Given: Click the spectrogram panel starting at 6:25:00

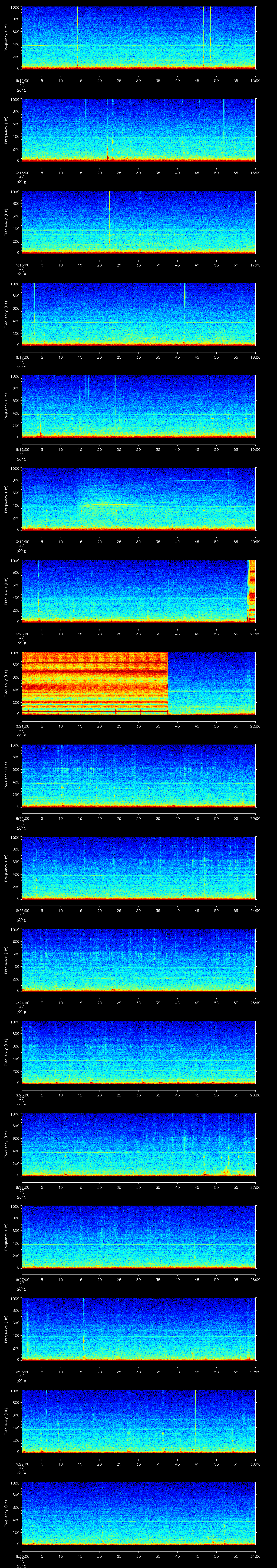Looking at the screenshot, I should [139, 1052].
